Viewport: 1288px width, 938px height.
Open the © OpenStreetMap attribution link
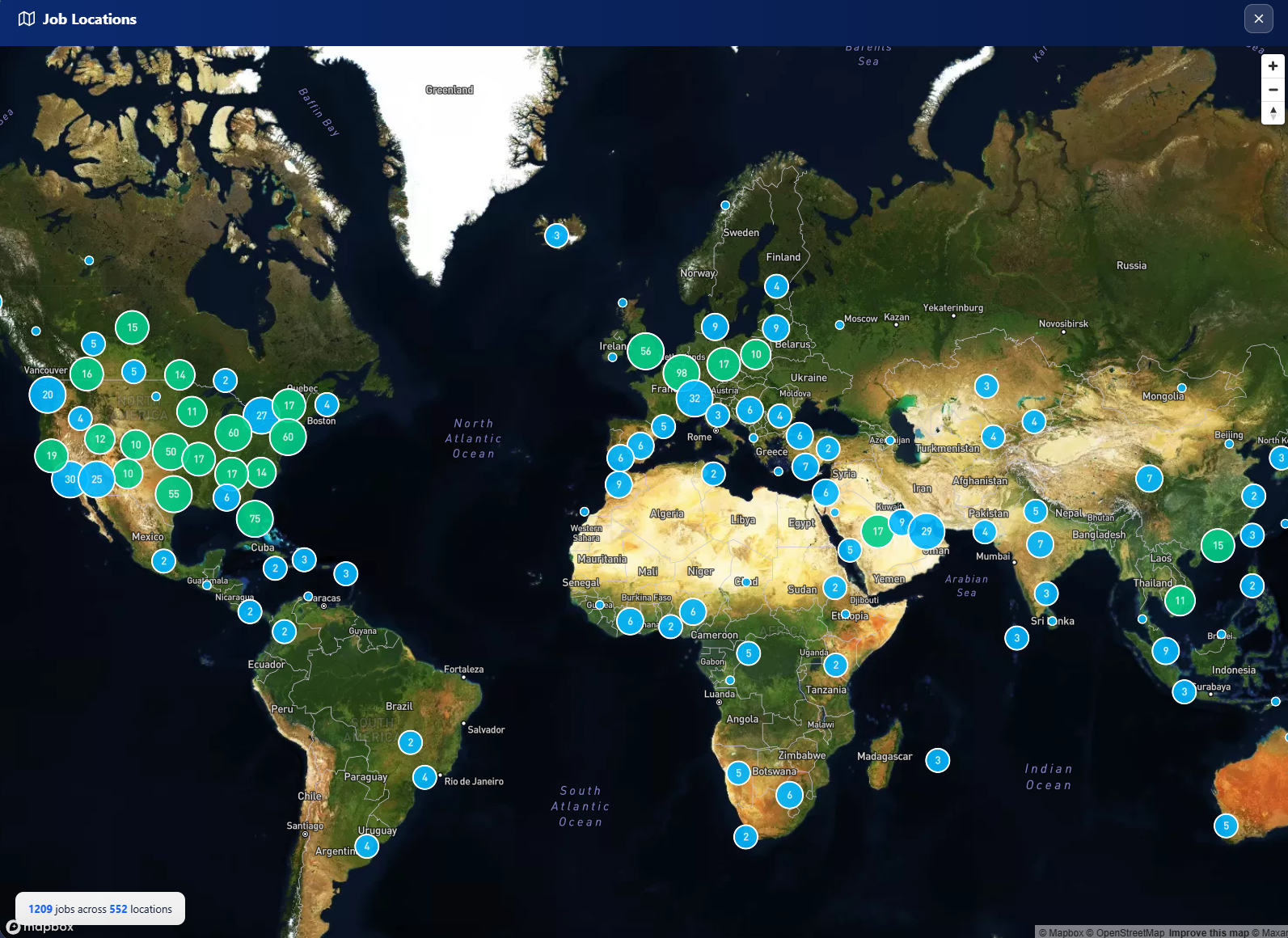(1125, 932)
